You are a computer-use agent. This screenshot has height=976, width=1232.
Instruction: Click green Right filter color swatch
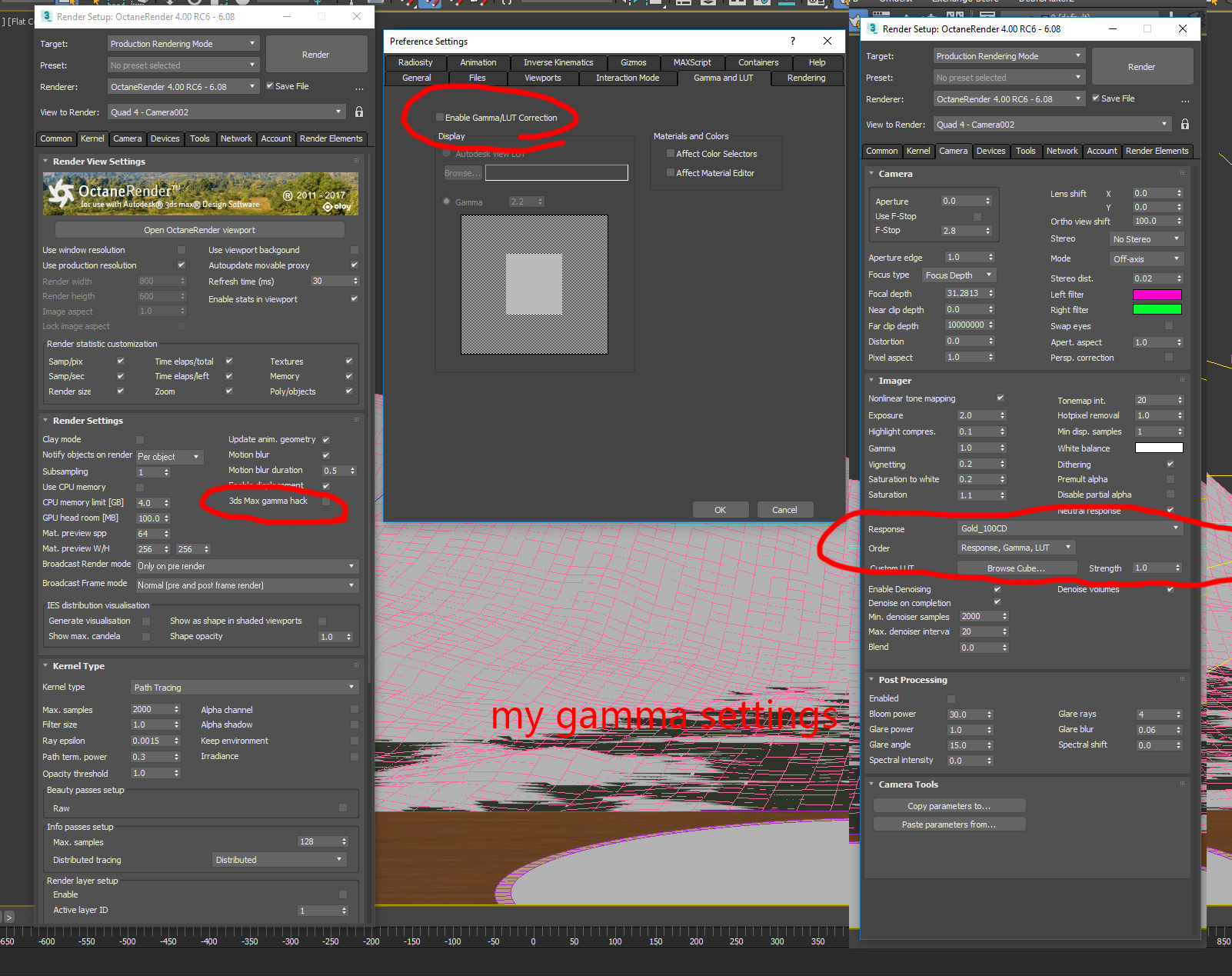click(1157, 309)
